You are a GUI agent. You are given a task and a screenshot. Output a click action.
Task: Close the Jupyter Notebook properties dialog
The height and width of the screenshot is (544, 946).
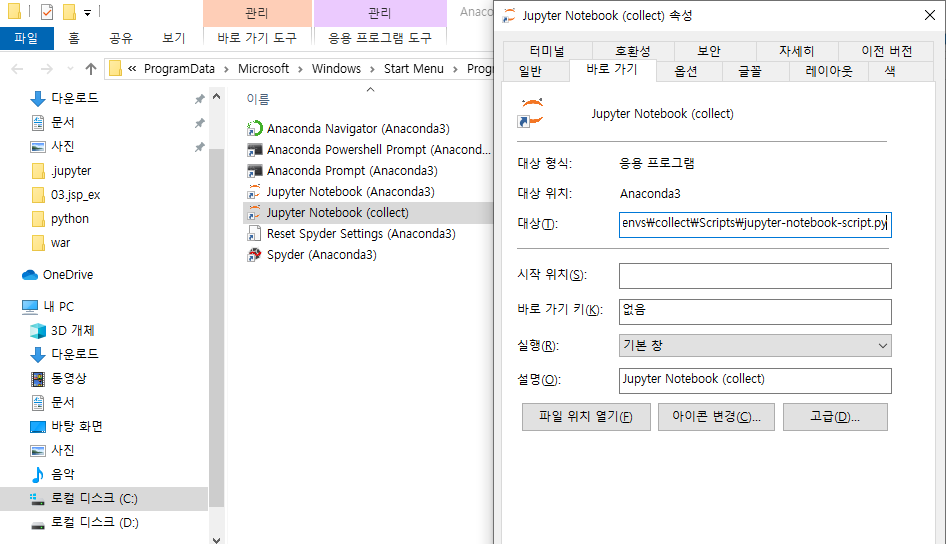pos(930,15)
